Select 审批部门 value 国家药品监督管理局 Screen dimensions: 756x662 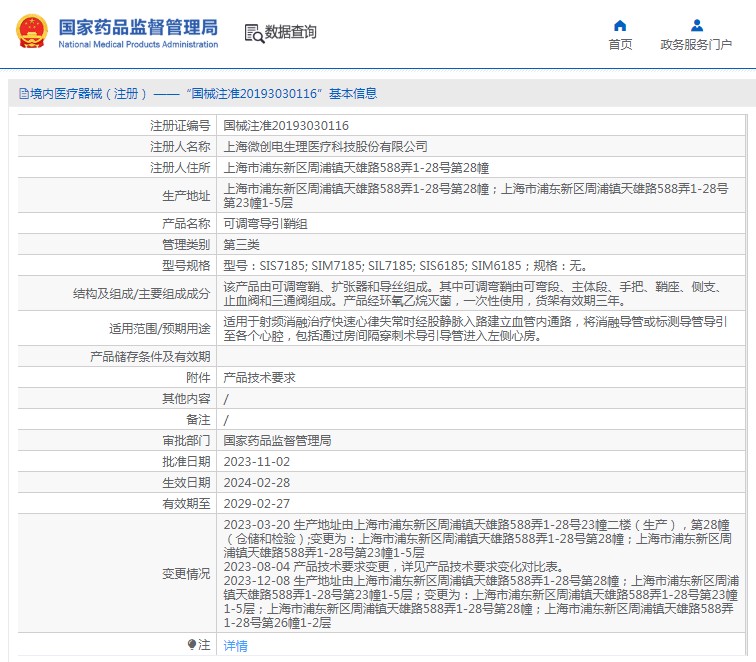tap(277, 441)
